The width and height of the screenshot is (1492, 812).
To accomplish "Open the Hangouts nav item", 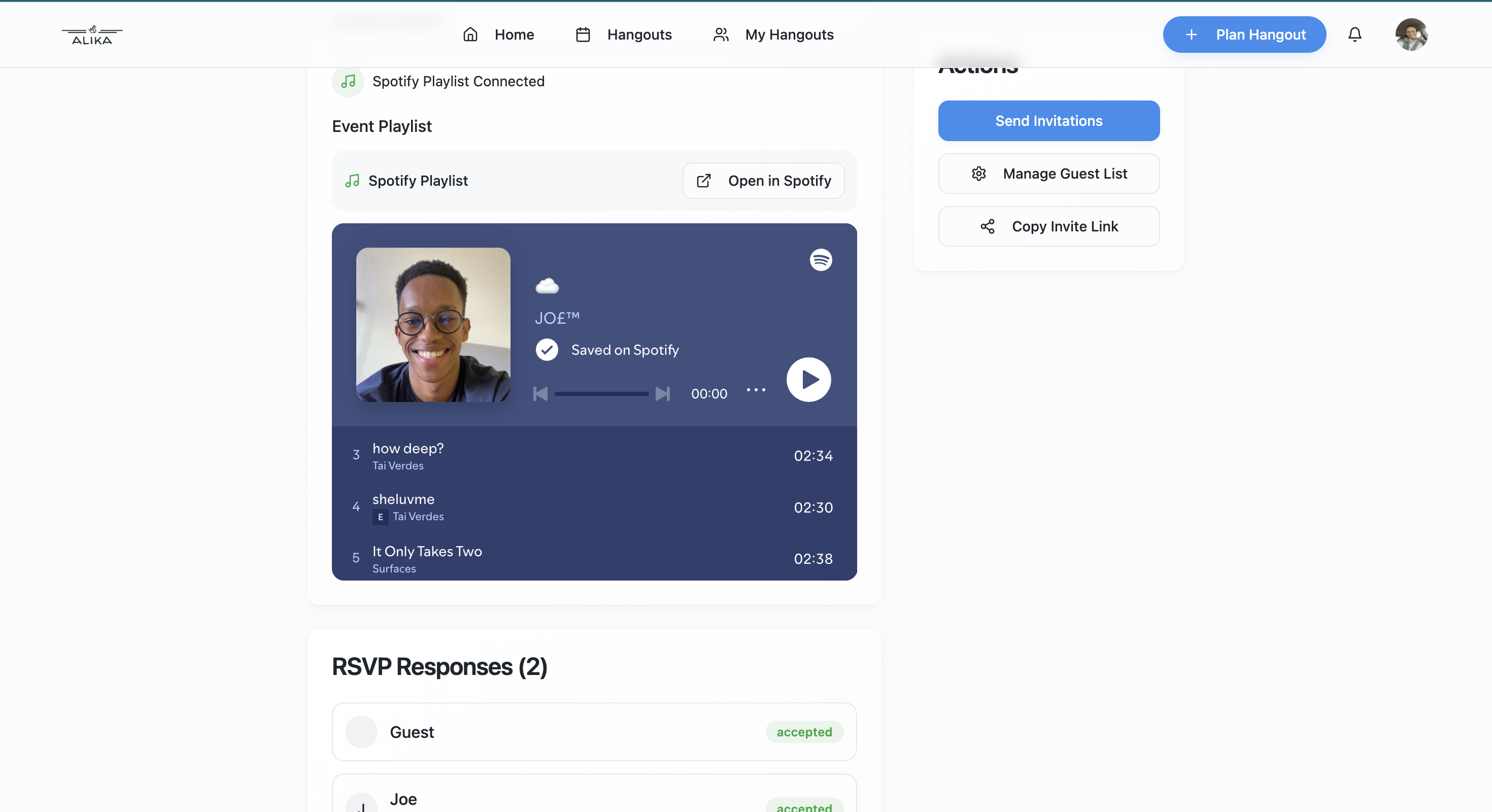I will pos(624,35).
